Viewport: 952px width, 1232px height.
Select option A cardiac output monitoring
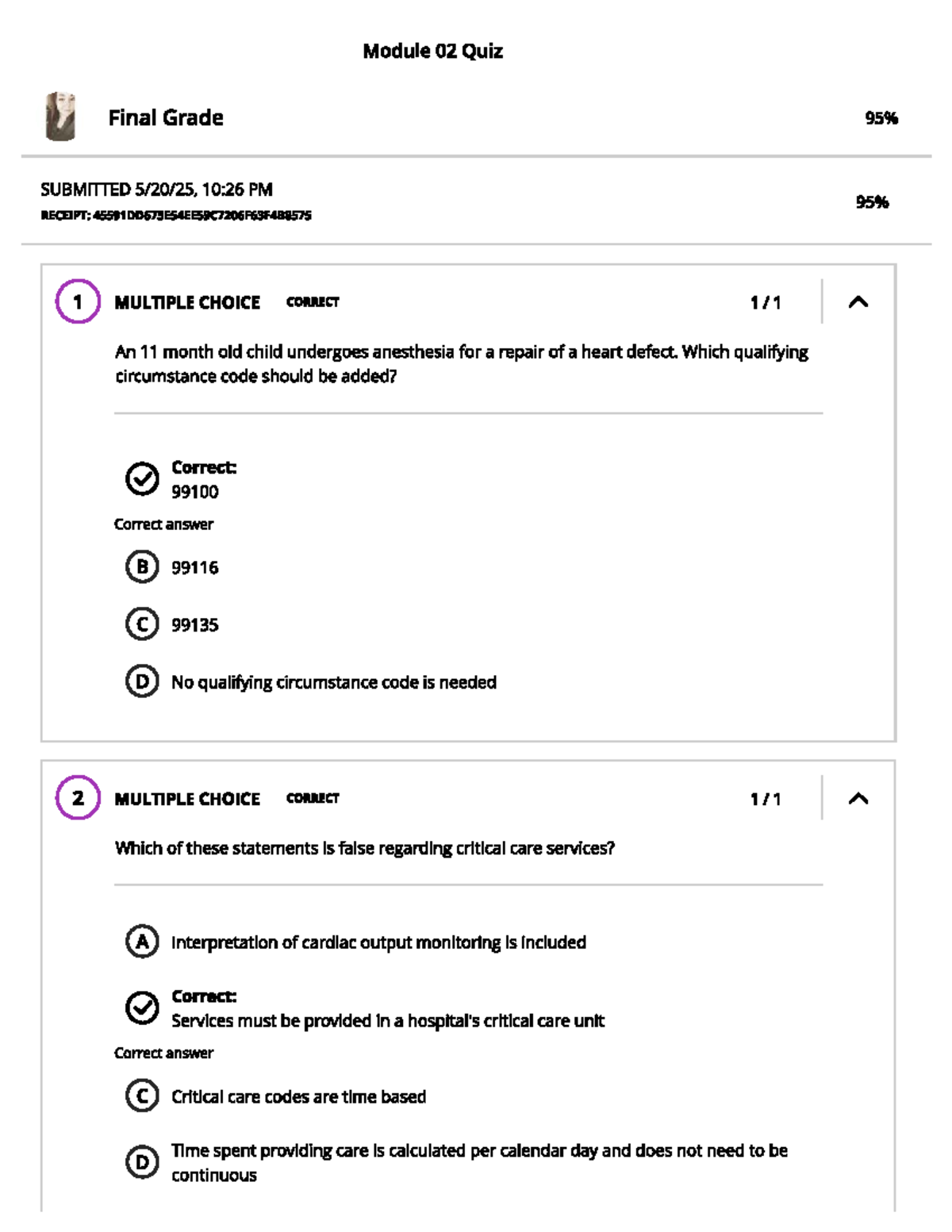coord(142,942)
